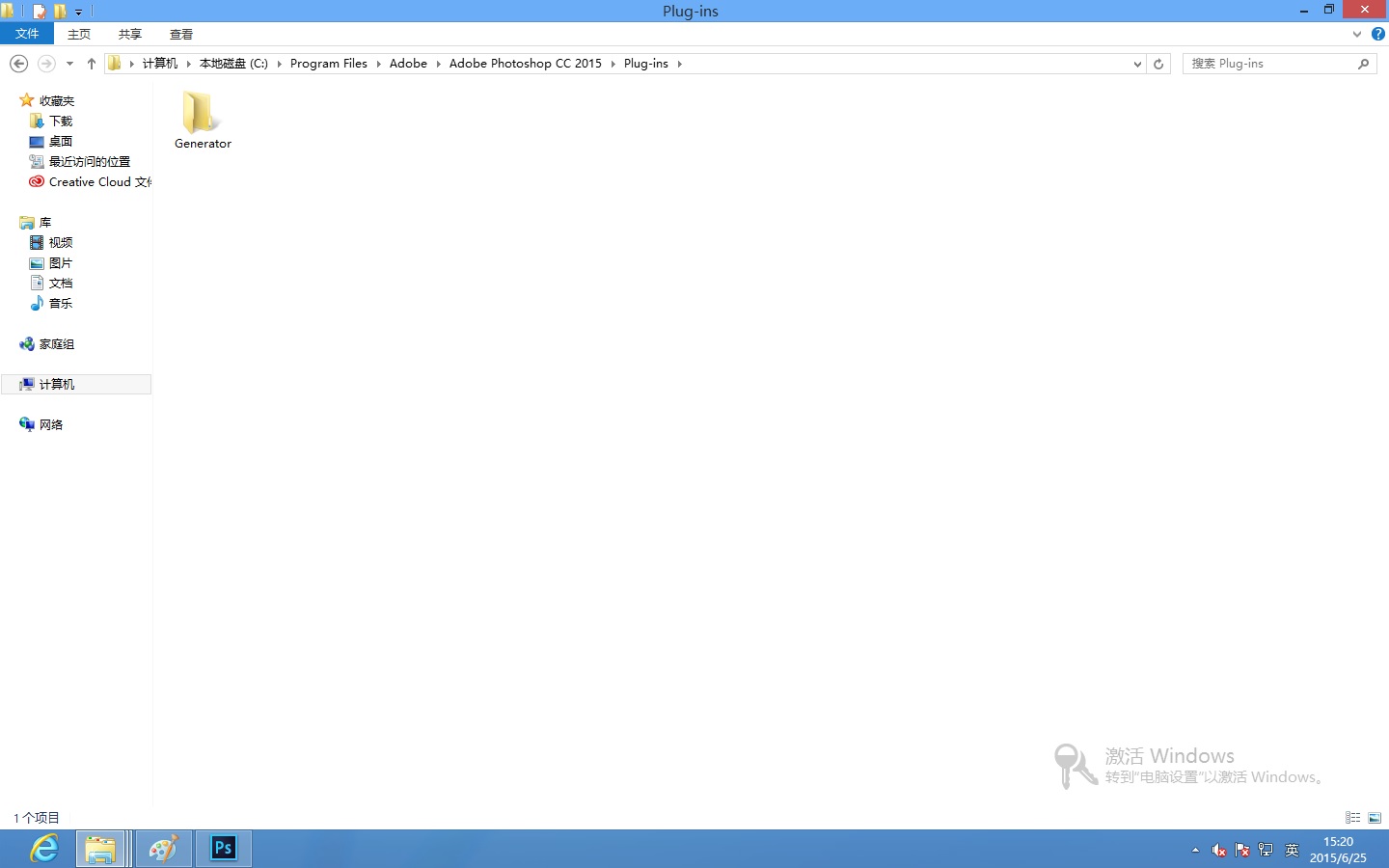This screenshot has height=868, width=1389.
Task: Switch to the 查看 ribbon tab
Action: click(181, 34)
